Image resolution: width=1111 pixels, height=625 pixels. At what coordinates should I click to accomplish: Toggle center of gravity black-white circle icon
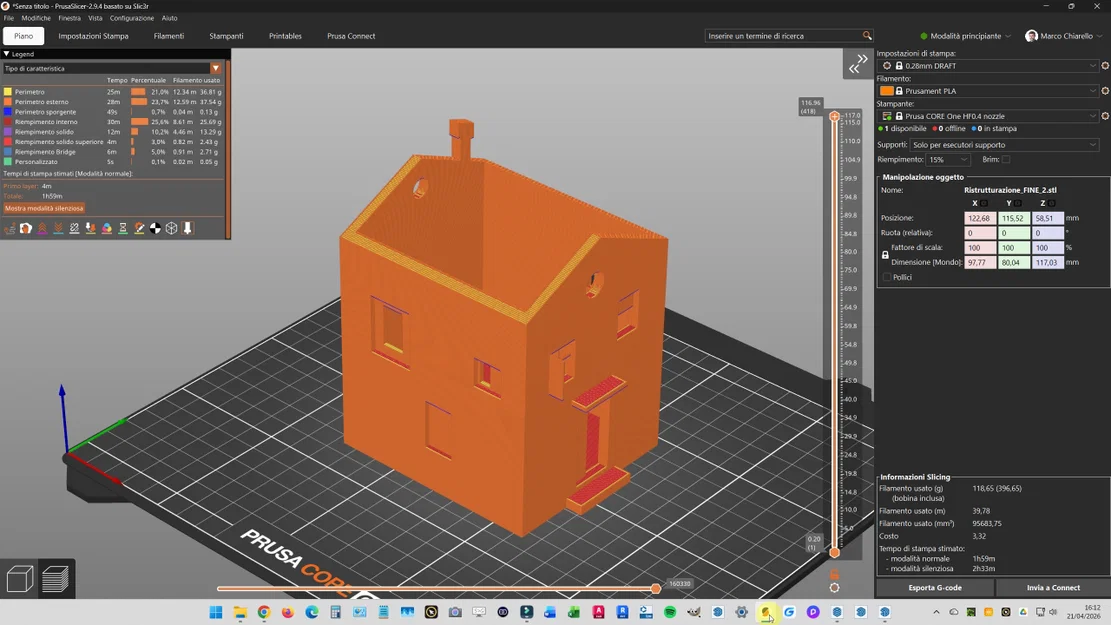[155, 228]
